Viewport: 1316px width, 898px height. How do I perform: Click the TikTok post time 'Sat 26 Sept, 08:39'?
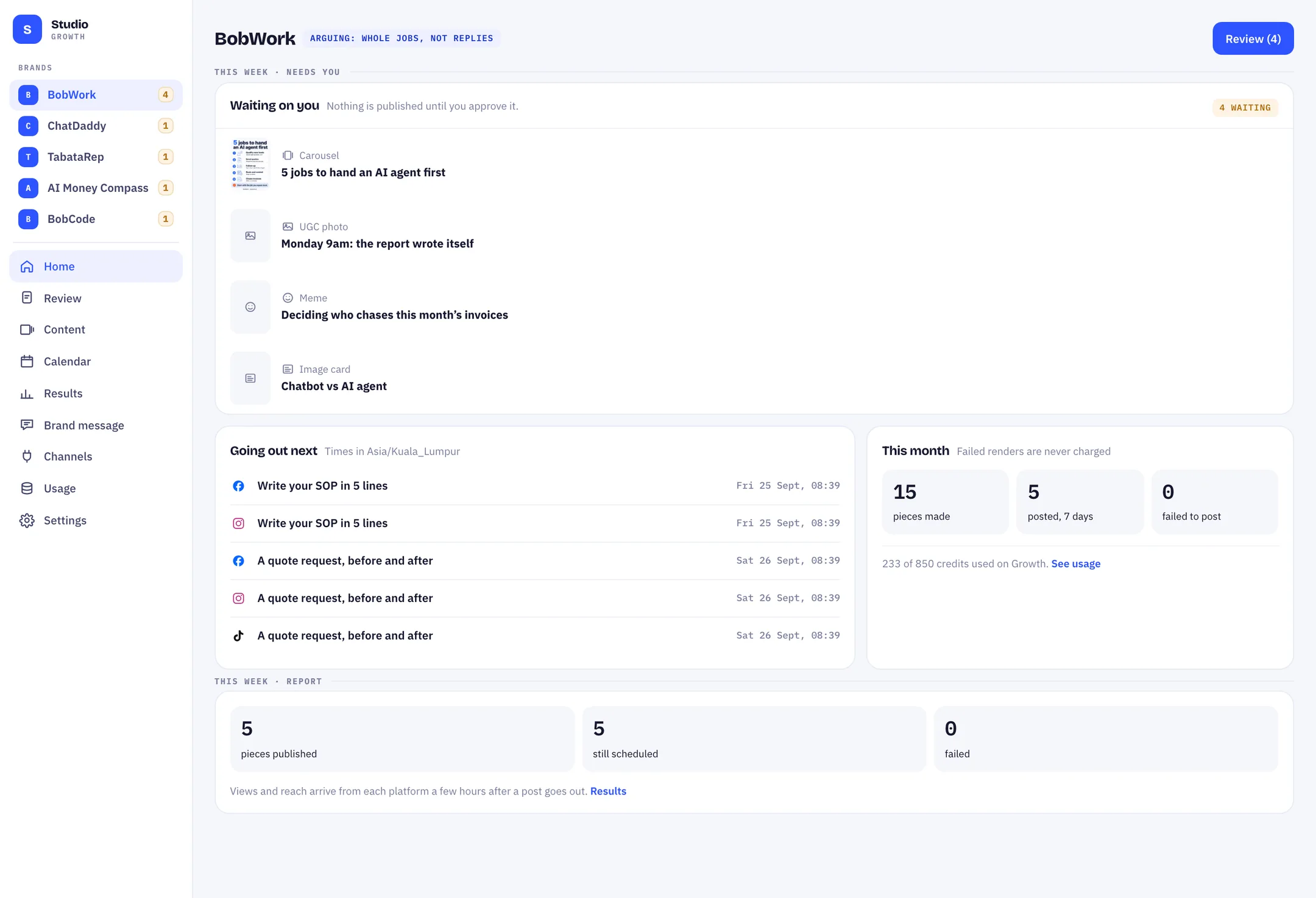coord(788,635)
